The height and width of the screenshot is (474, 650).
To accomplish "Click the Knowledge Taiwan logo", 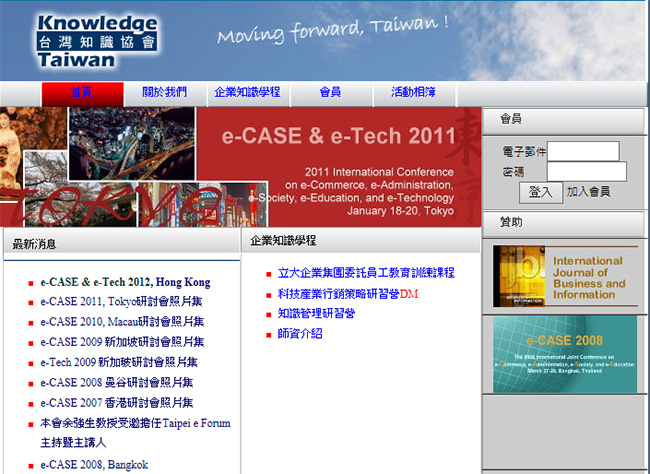I will 95,41.
